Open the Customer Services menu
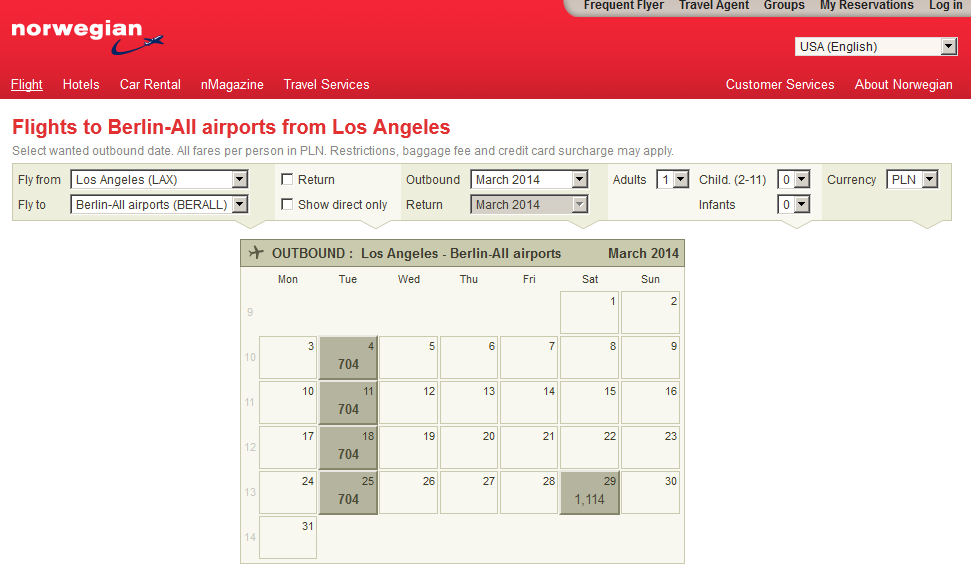Viewport: 971px width, 567px height. click(780, 84)
